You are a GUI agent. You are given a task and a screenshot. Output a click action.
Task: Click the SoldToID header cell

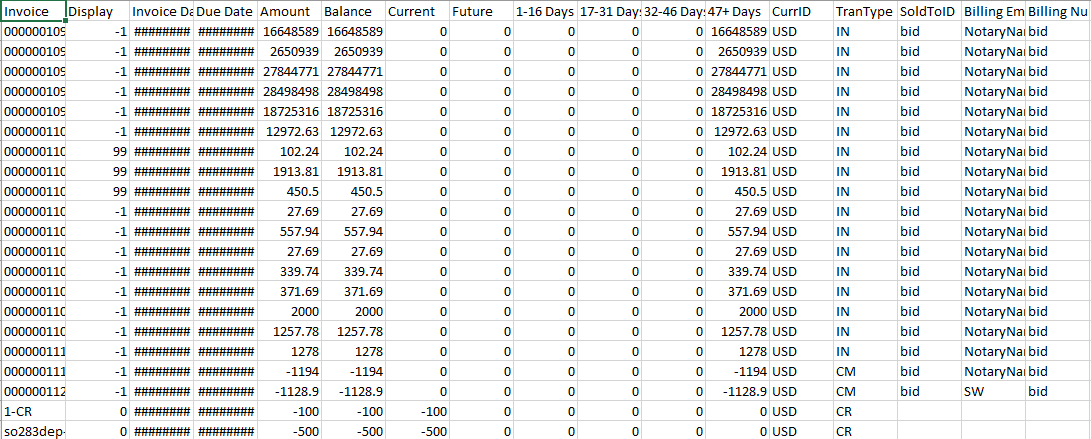click(x=928, y=11)
